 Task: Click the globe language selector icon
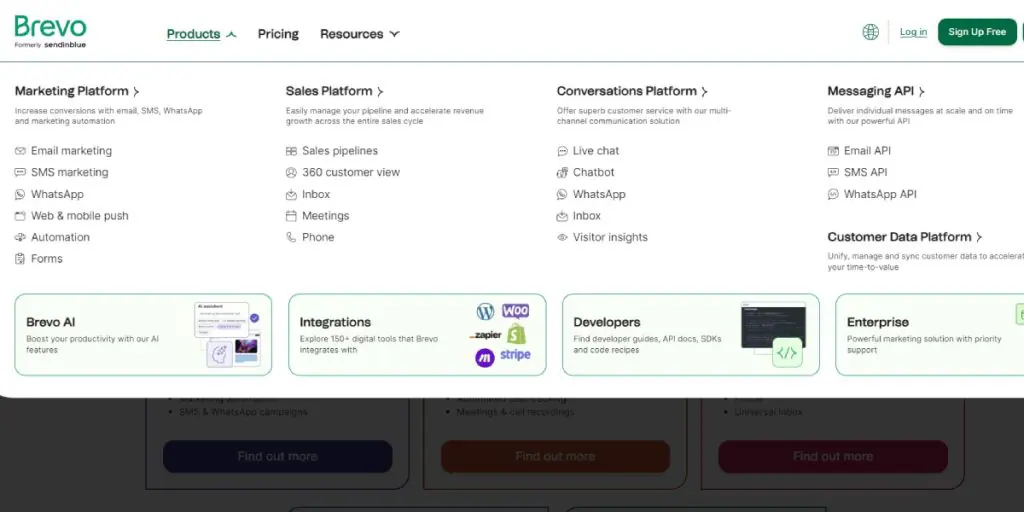[870, 32]
